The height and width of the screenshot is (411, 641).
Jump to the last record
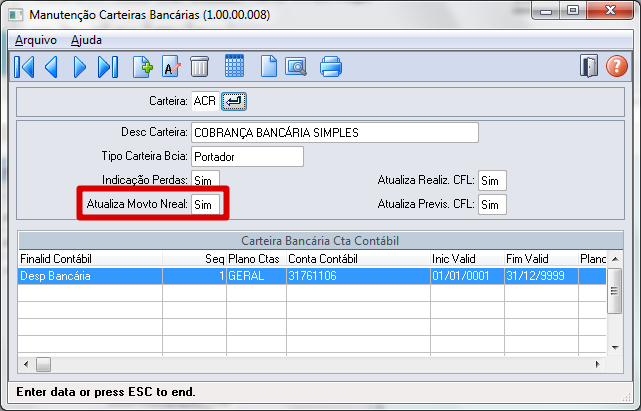[x=108, y=67]
